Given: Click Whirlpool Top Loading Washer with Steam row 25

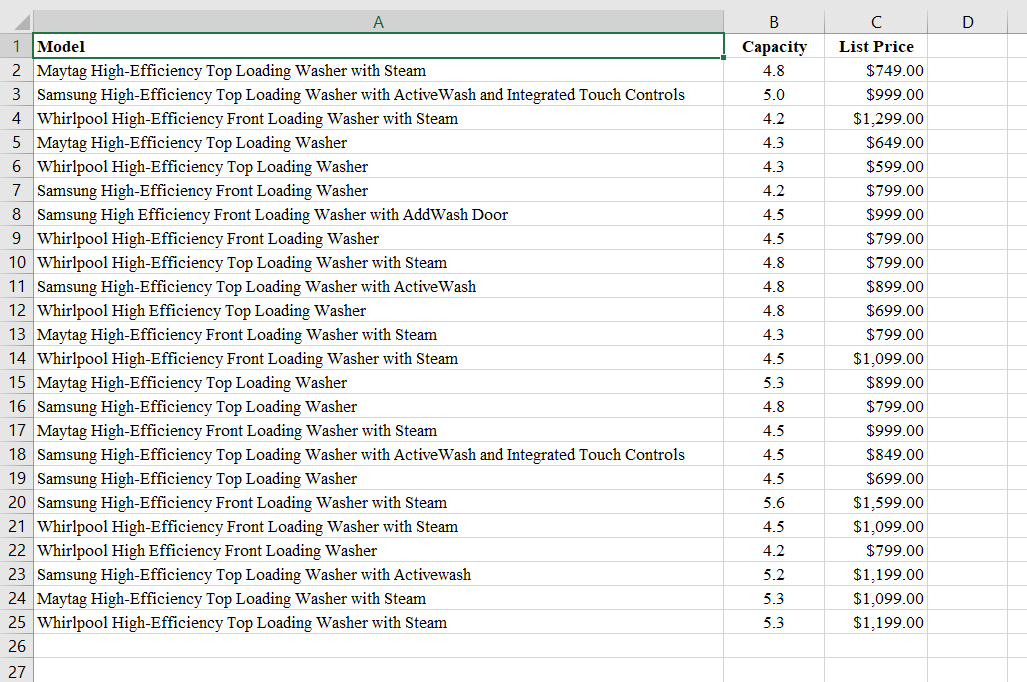Looking at the screenshot, I should (x=378, y=622).
